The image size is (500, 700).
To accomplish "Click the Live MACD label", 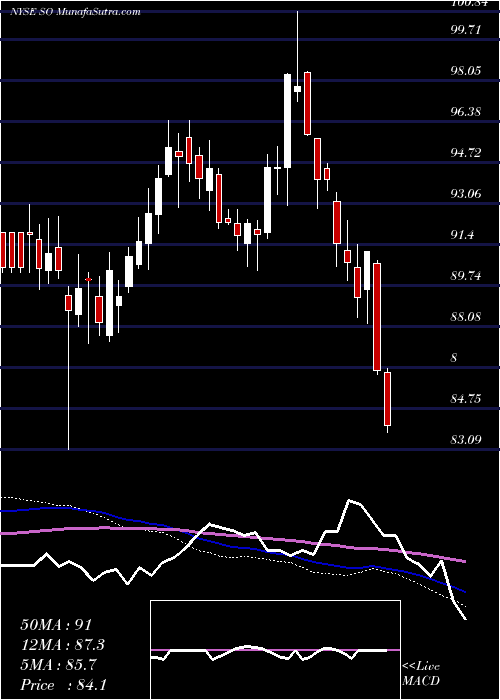I will (421, 674).
